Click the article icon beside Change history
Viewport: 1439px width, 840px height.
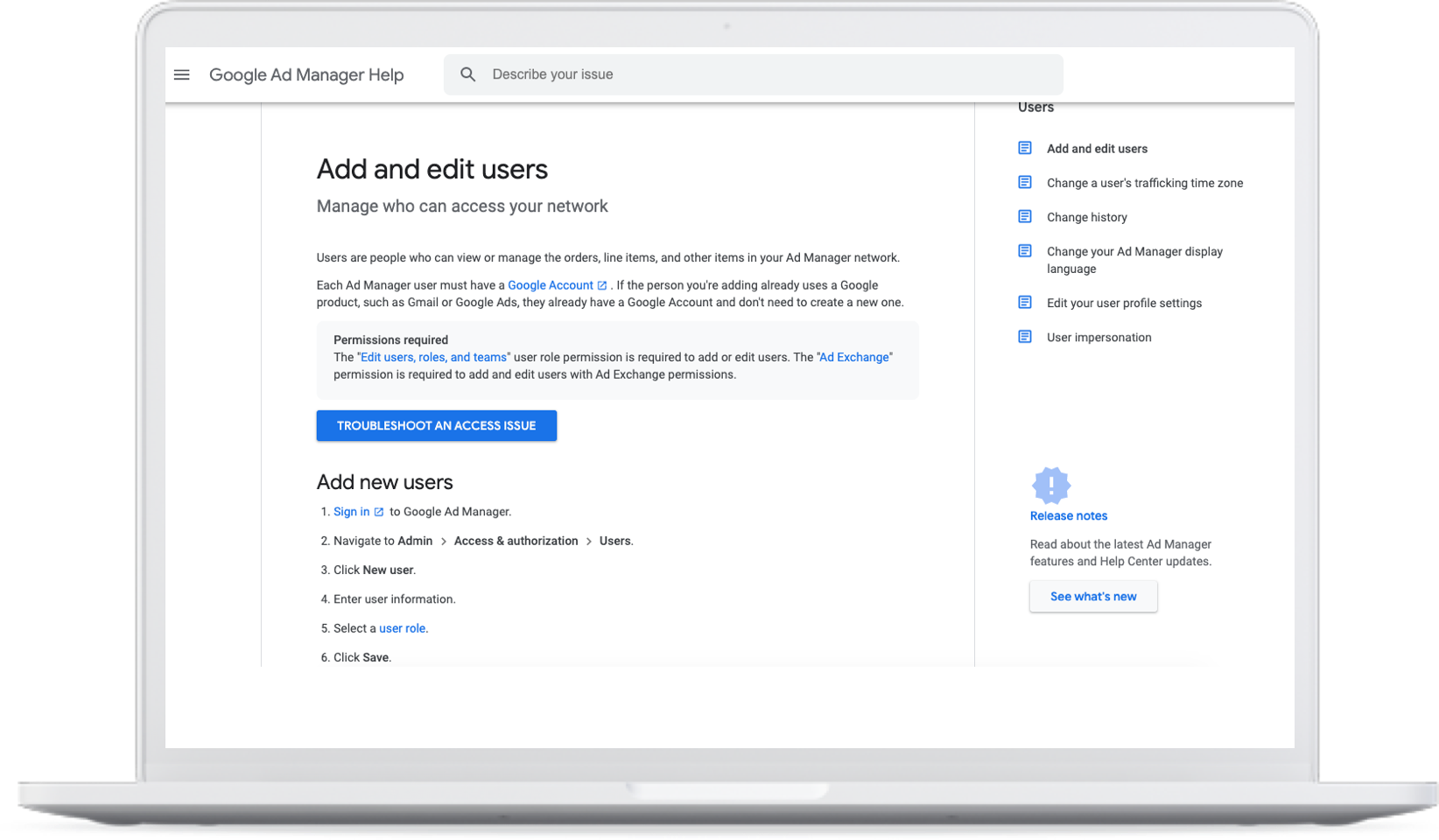[x=1025, y=216]
